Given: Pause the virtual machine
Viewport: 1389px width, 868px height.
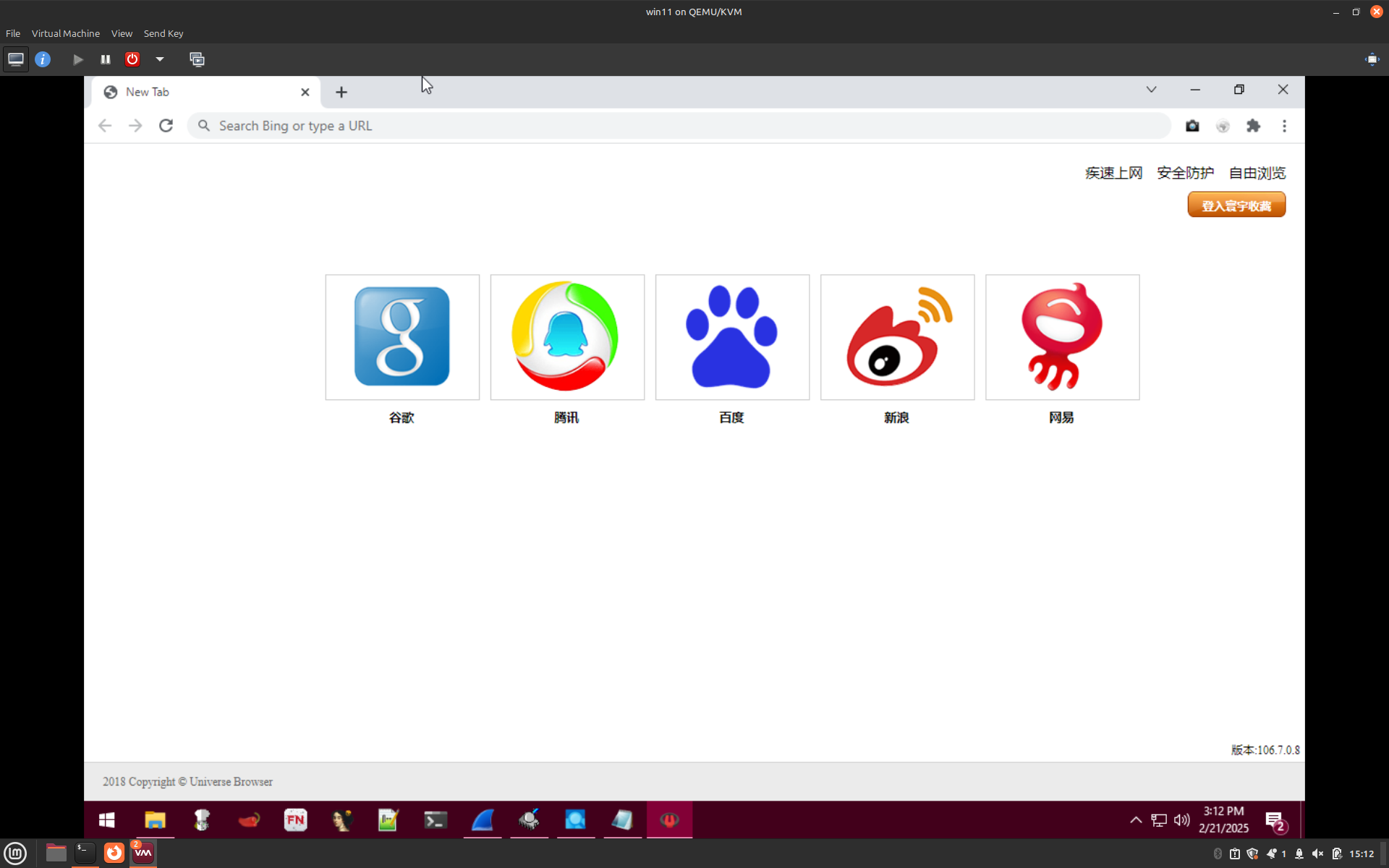Looking at the screenshot, I should tap(106, 59).
